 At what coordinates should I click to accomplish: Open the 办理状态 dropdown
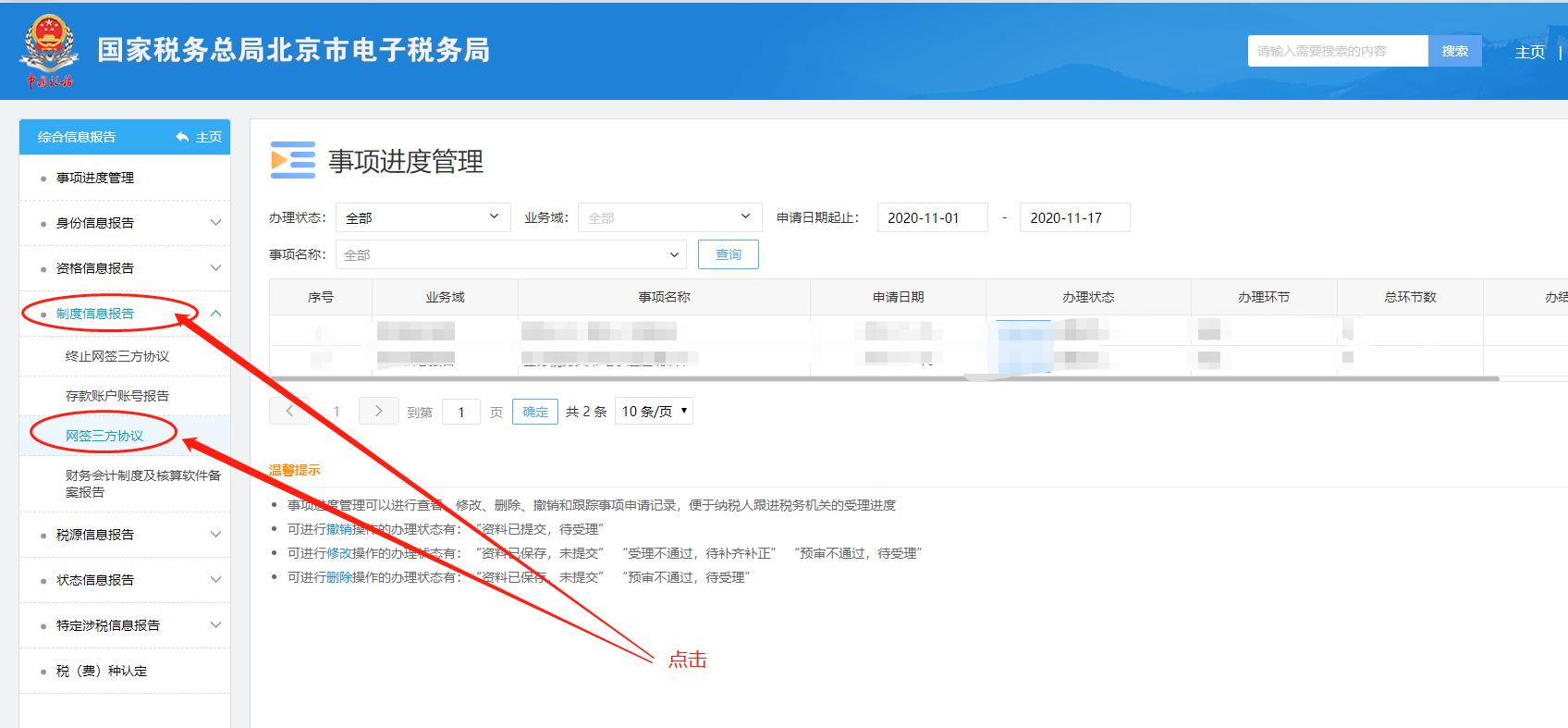[423, 217]
